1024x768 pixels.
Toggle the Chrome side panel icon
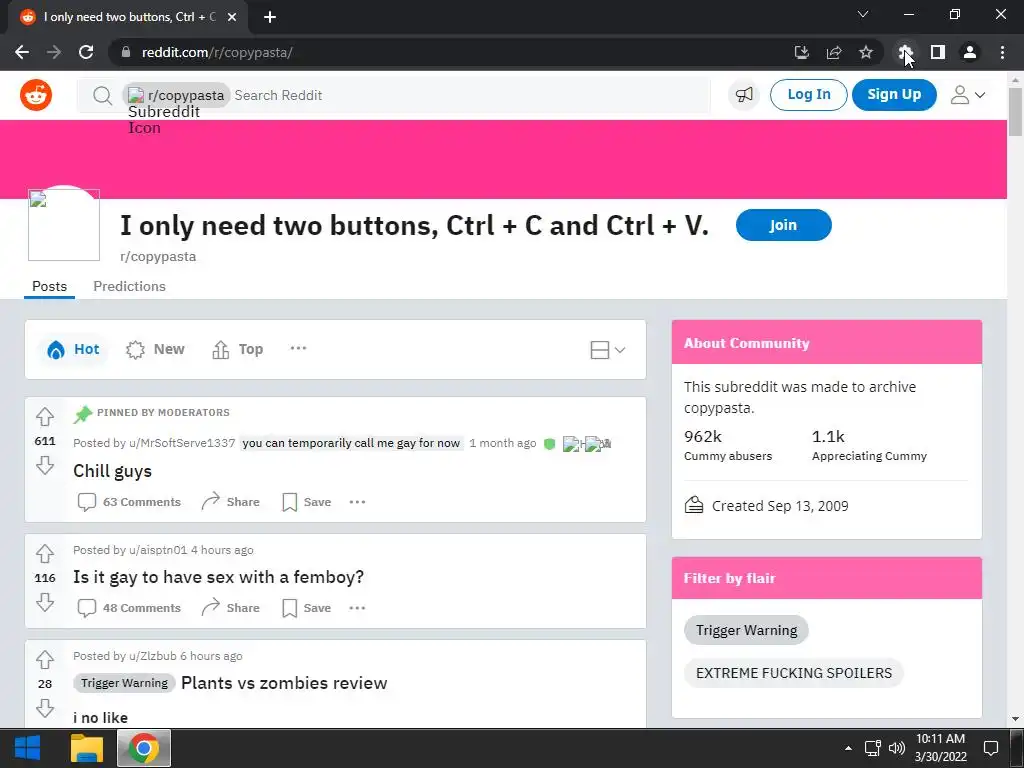938,52
